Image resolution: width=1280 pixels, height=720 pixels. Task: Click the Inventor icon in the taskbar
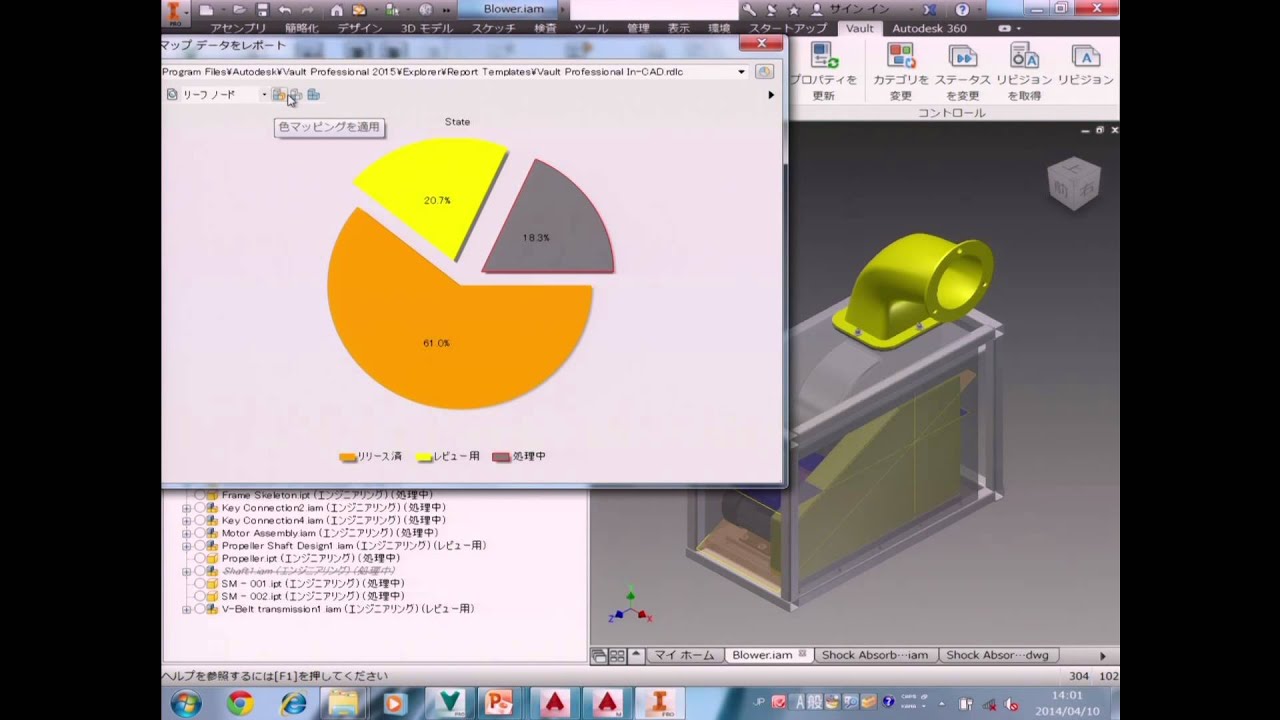click(x=661, y=703)
